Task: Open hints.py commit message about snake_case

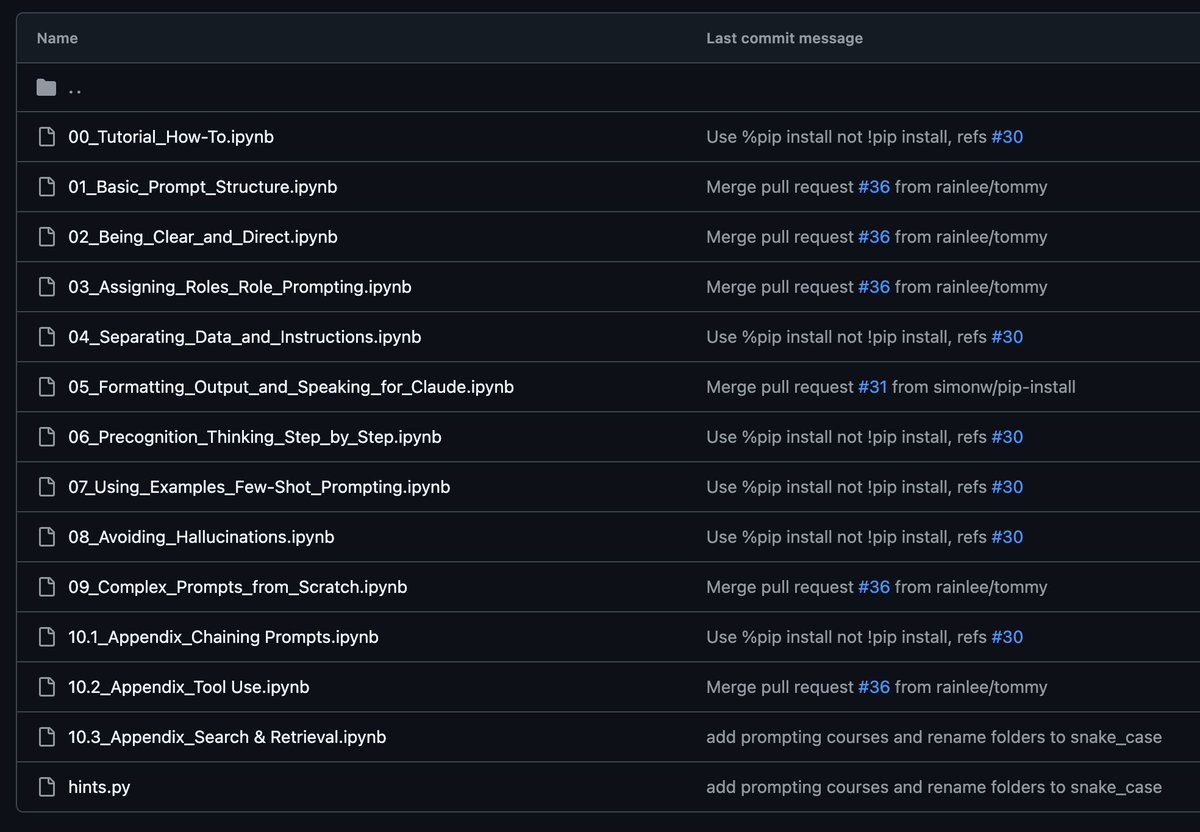Action: [933, 787]
